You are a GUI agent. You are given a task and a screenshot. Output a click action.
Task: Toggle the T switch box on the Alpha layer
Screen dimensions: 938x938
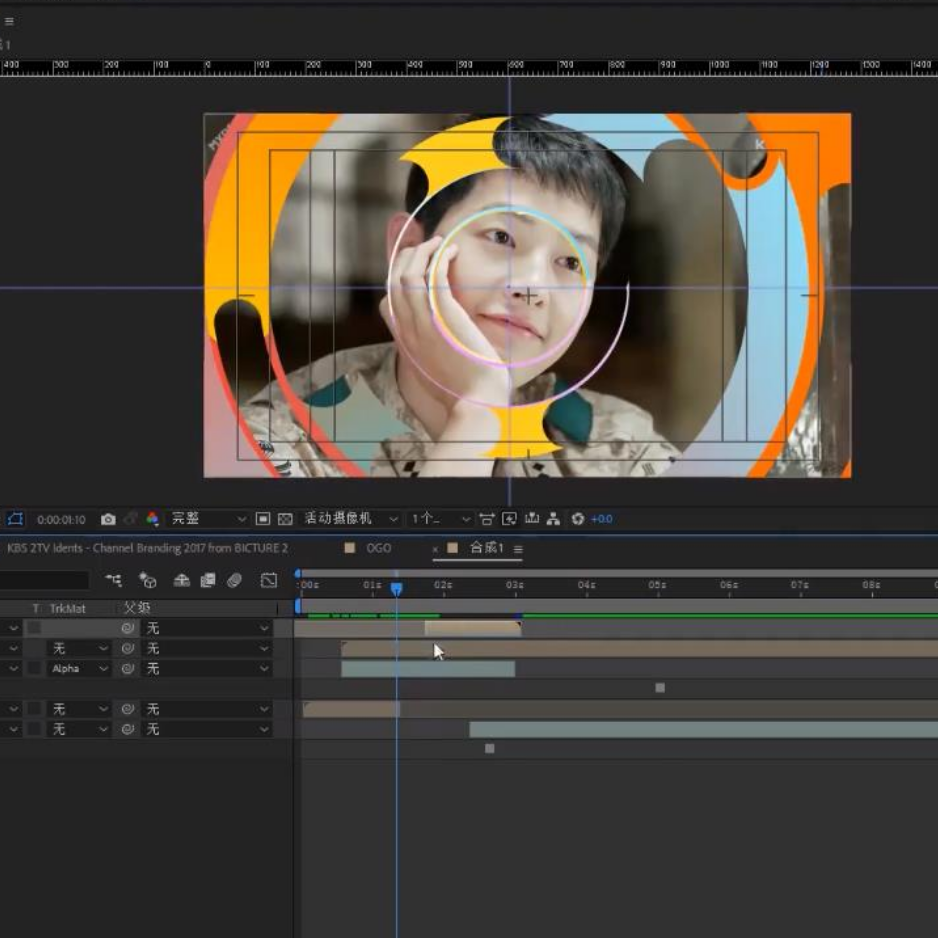[34, 669]
